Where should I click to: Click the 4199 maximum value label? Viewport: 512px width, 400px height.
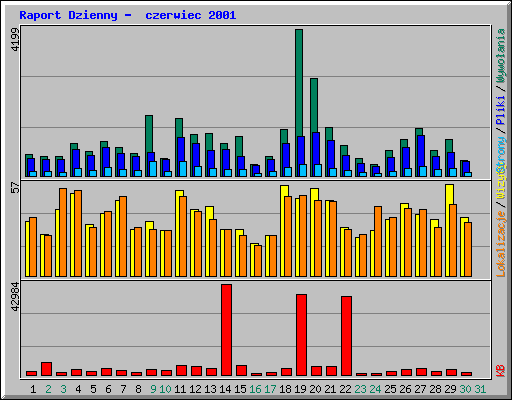(x=15, y=39)
